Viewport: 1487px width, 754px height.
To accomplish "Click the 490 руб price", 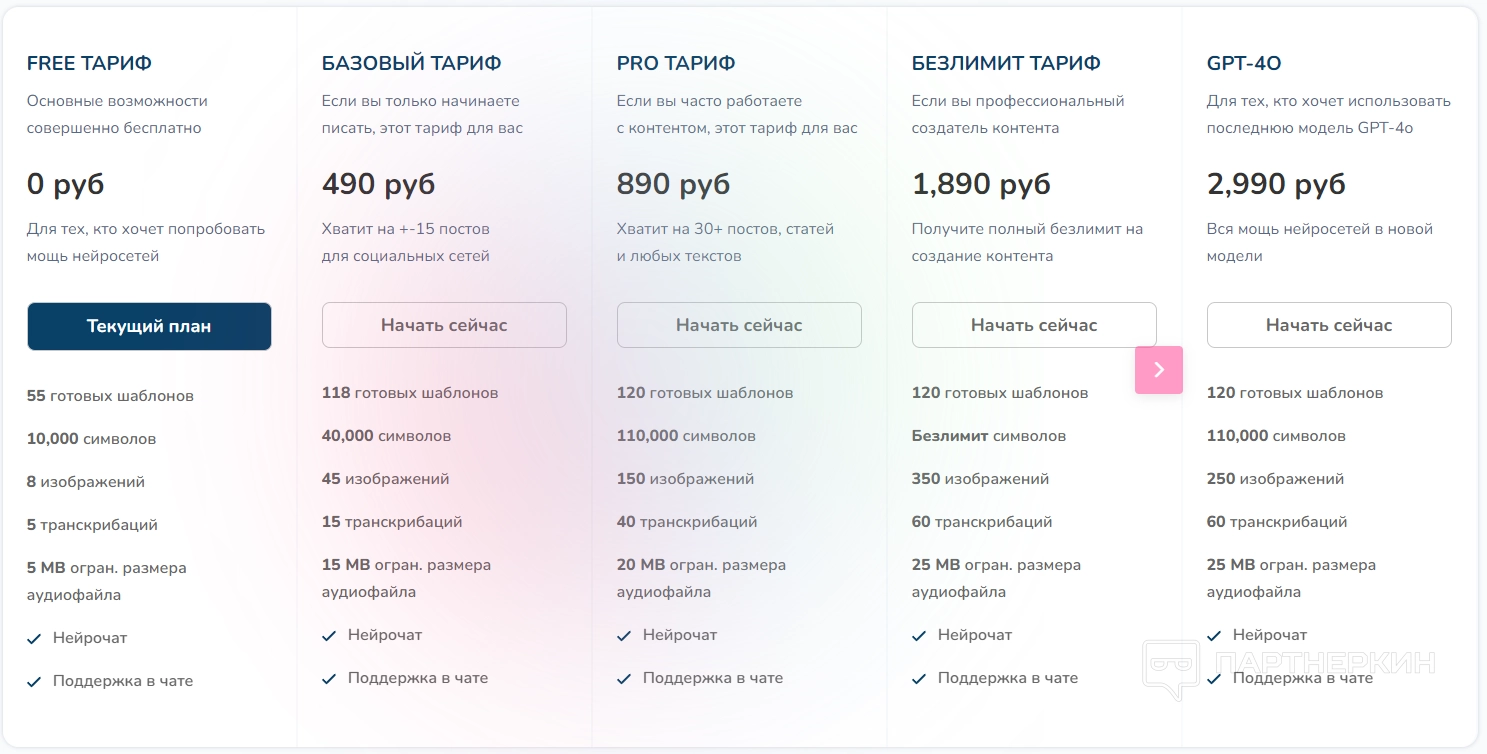I will 378,184.
